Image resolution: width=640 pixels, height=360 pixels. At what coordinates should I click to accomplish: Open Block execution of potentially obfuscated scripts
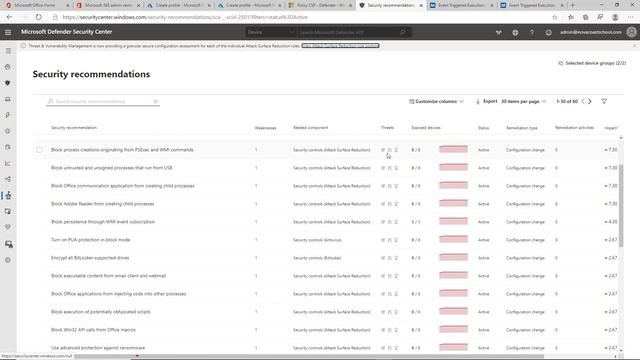pyautogui.click(x=100, y=311)
